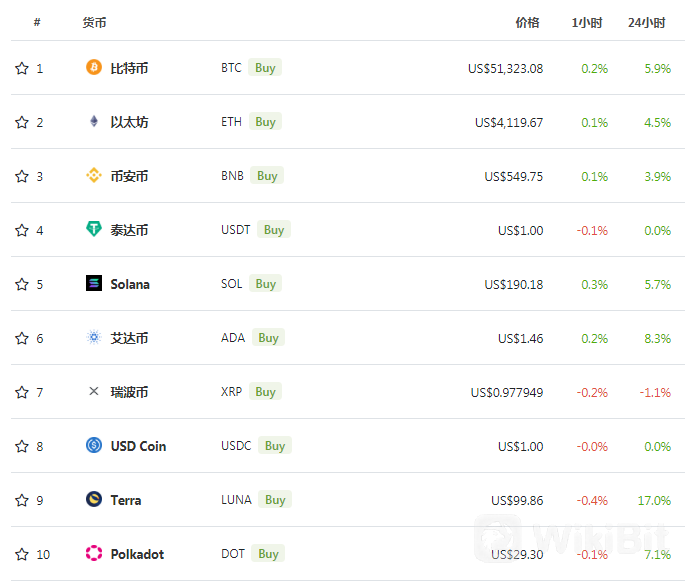Screen dimensions: 685x581
Task: Toggle favorite star for Bitcoin row
Action: 22,68
